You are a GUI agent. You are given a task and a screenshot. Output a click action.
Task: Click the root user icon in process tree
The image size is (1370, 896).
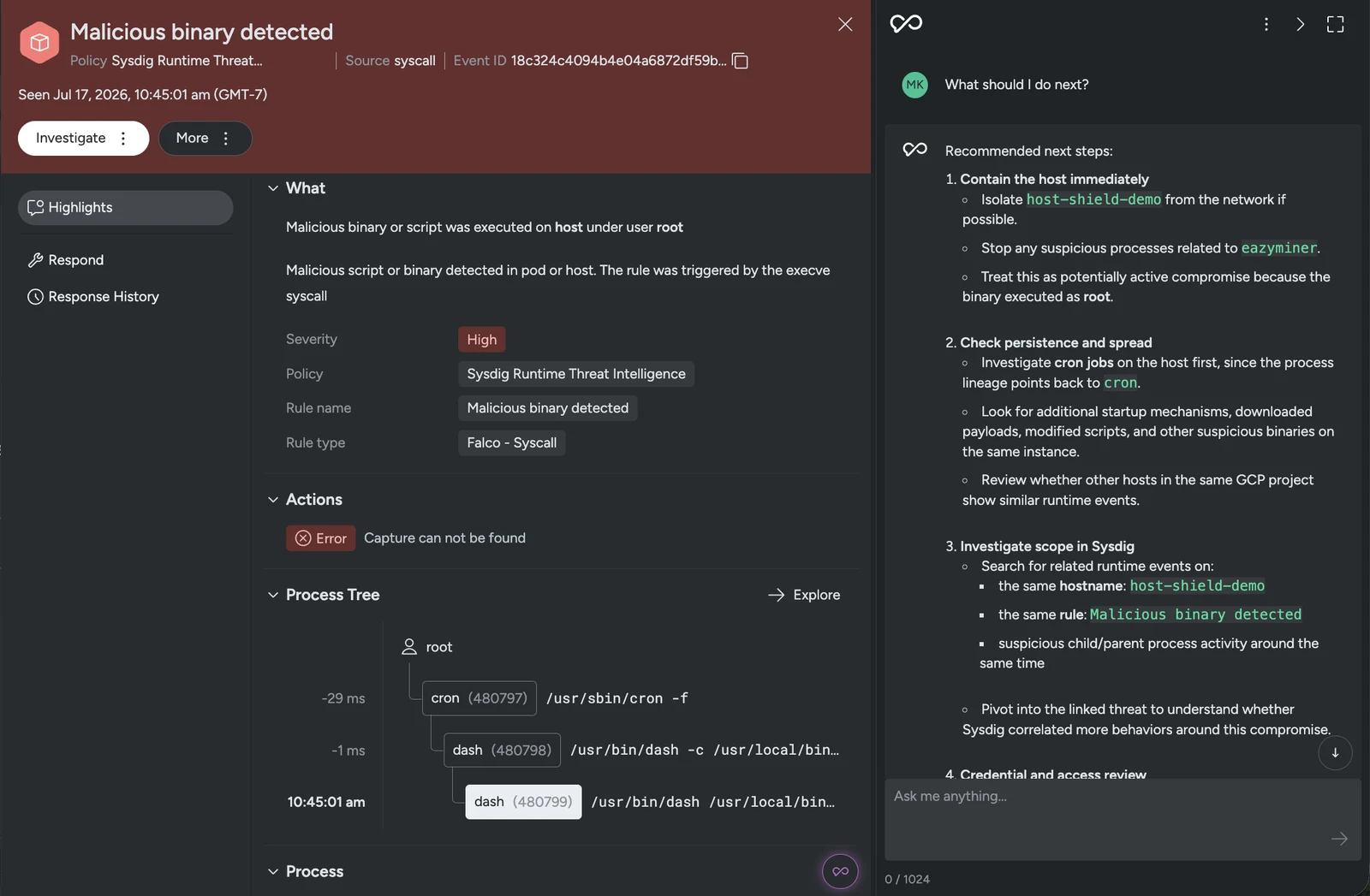(409, 647)
